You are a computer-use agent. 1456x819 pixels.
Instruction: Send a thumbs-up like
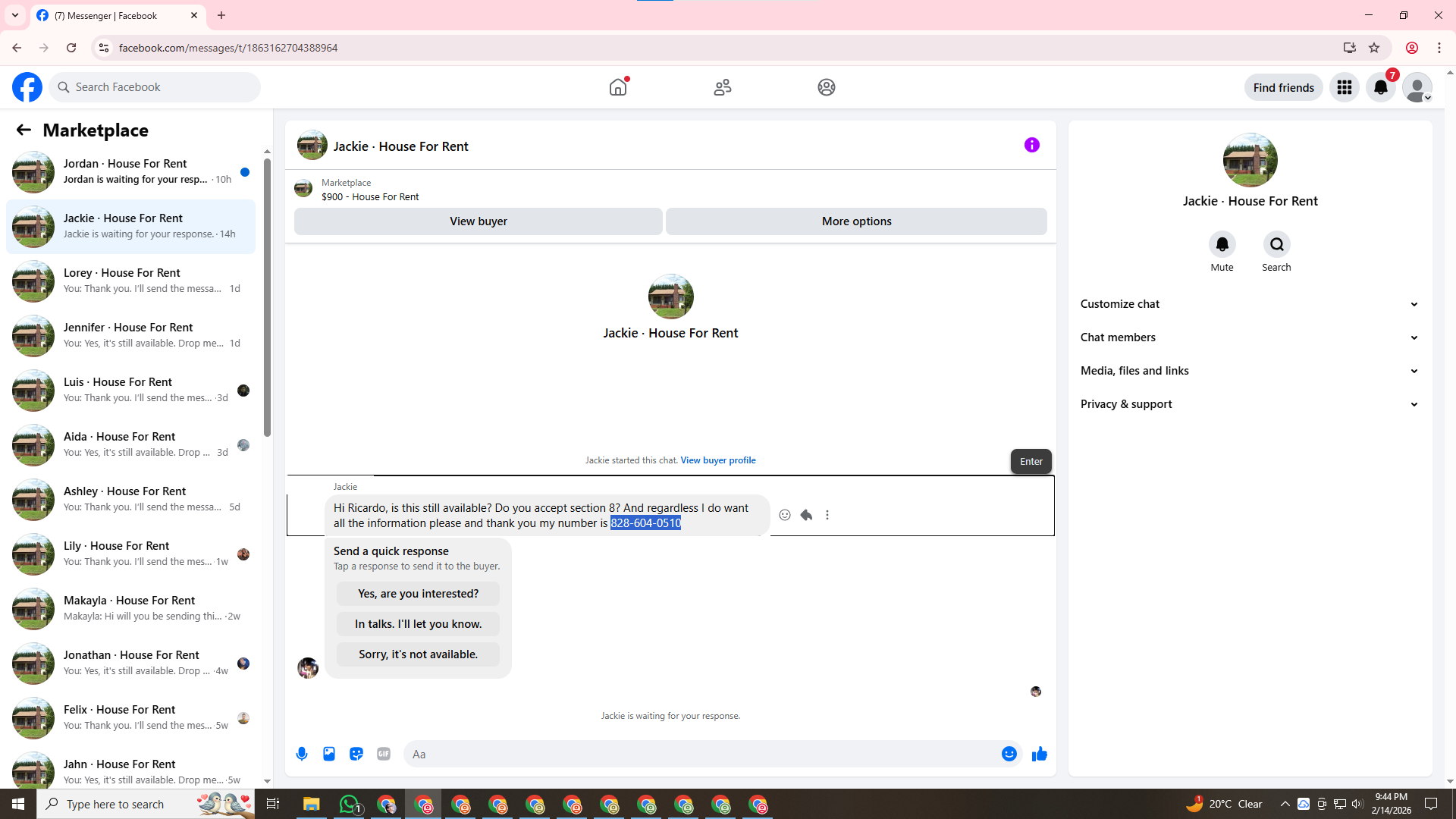point(1039,754)
